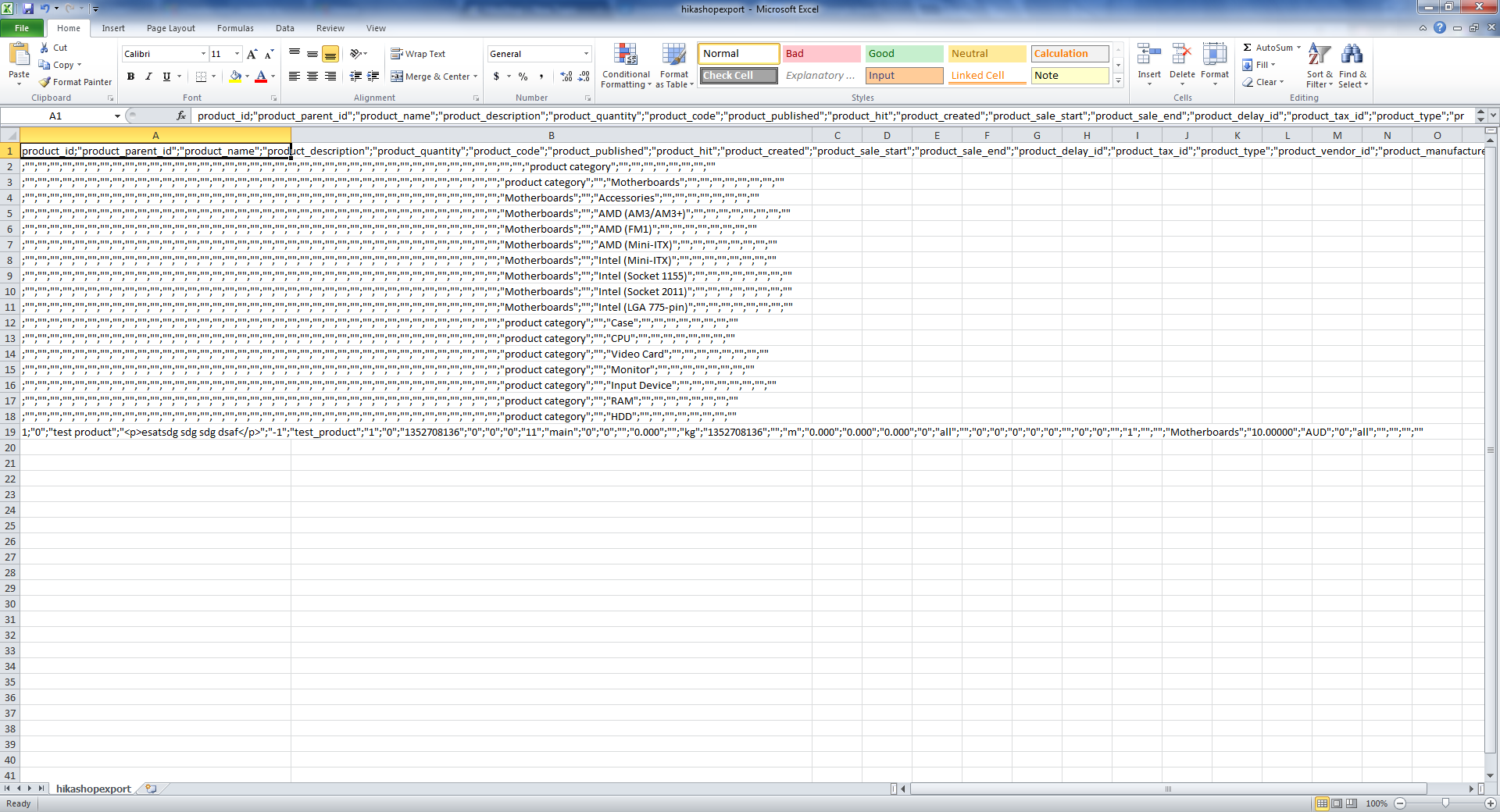Click the Format Painter brush

(45, 82)
